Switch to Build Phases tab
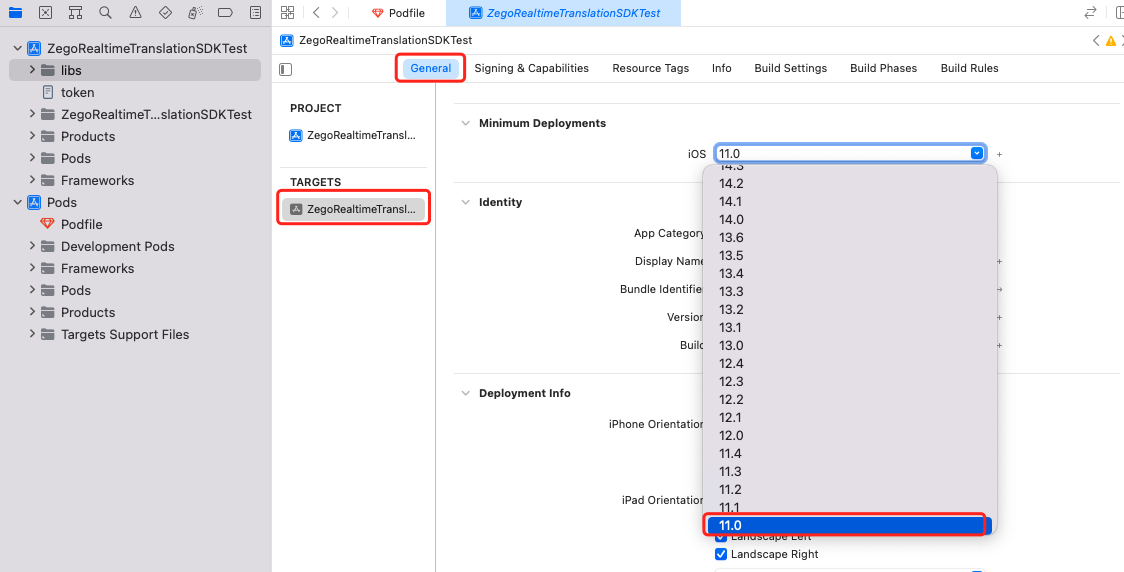This screenshot has height=572, width=1124. 883,68
